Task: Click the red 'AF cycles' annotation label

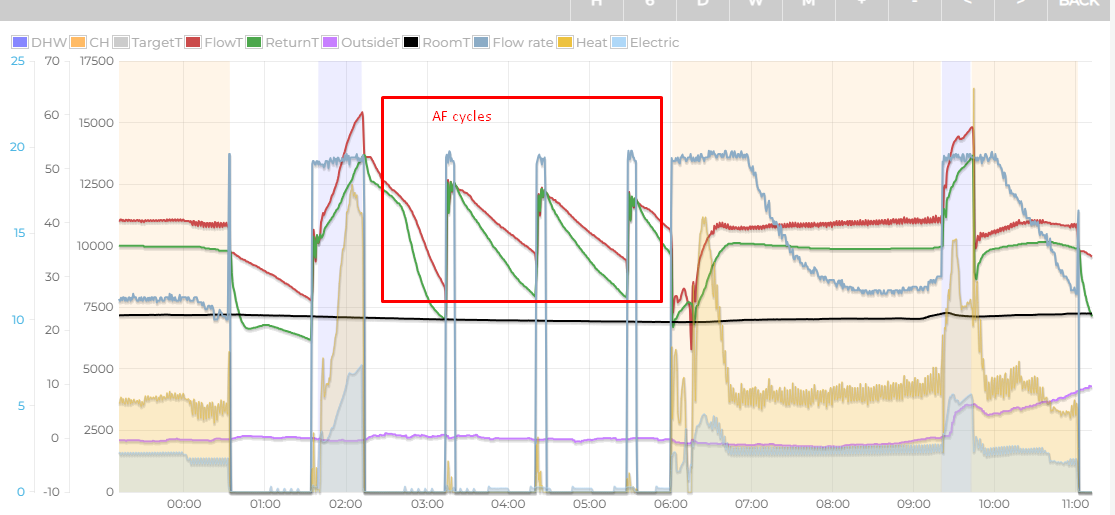Action: click(x=461, y=117)
